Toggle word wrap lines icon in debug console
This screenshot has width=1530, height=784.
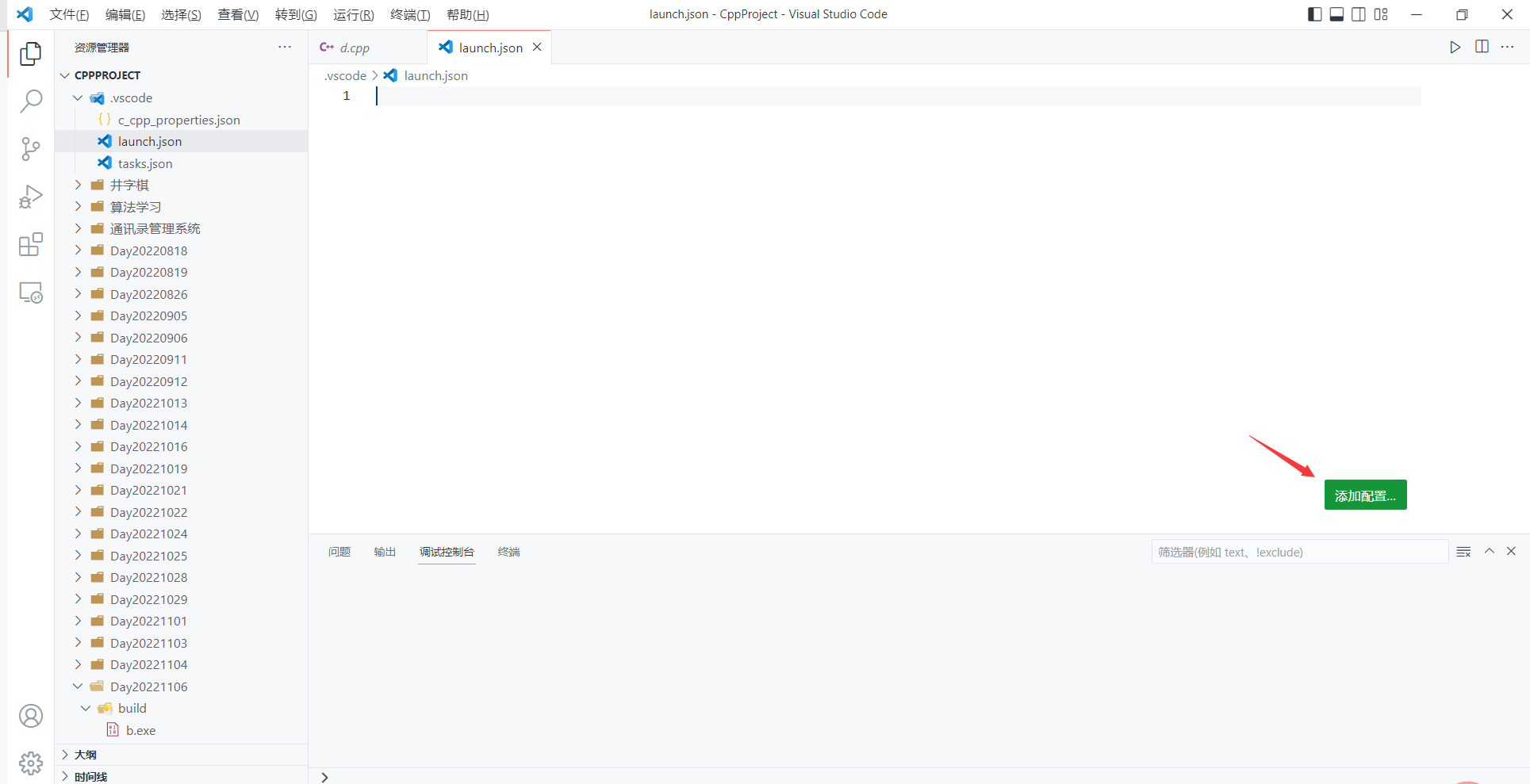1463,552
